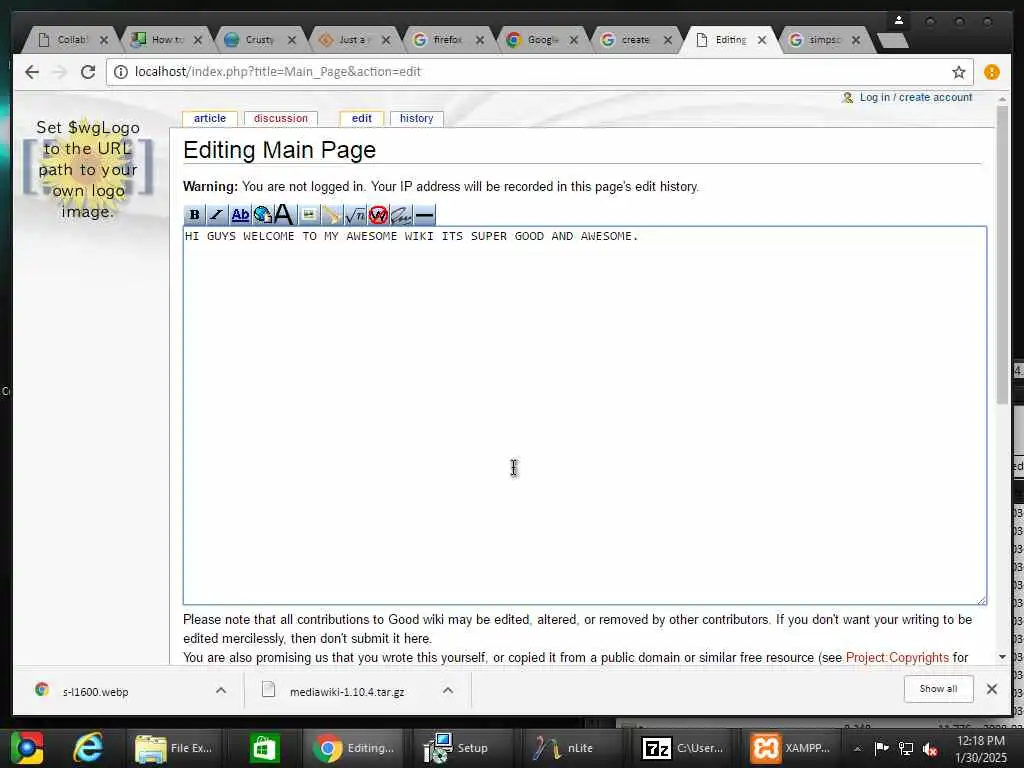Viewport: 1024px width, 768px height.
Task: Open Action Center flag icon in tray
Action: 882,748
